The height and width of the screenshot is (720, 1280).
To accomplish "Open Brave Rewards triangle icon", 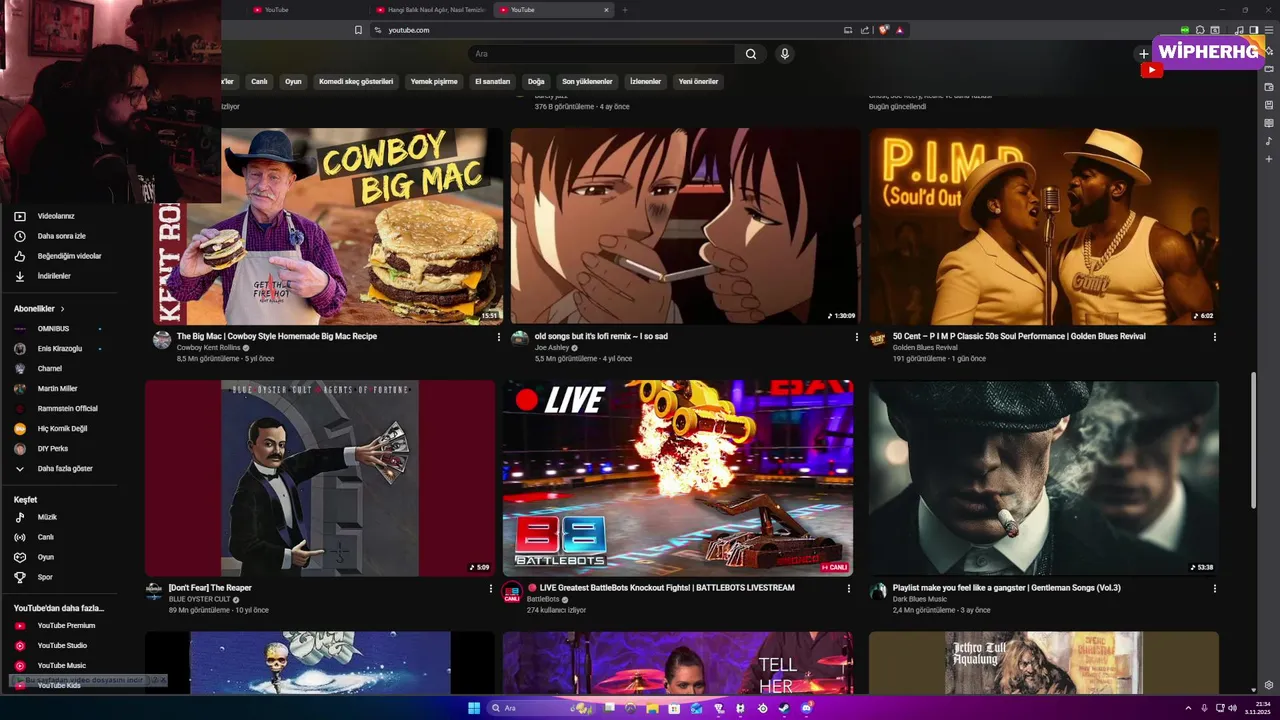I will pos(900,30).
